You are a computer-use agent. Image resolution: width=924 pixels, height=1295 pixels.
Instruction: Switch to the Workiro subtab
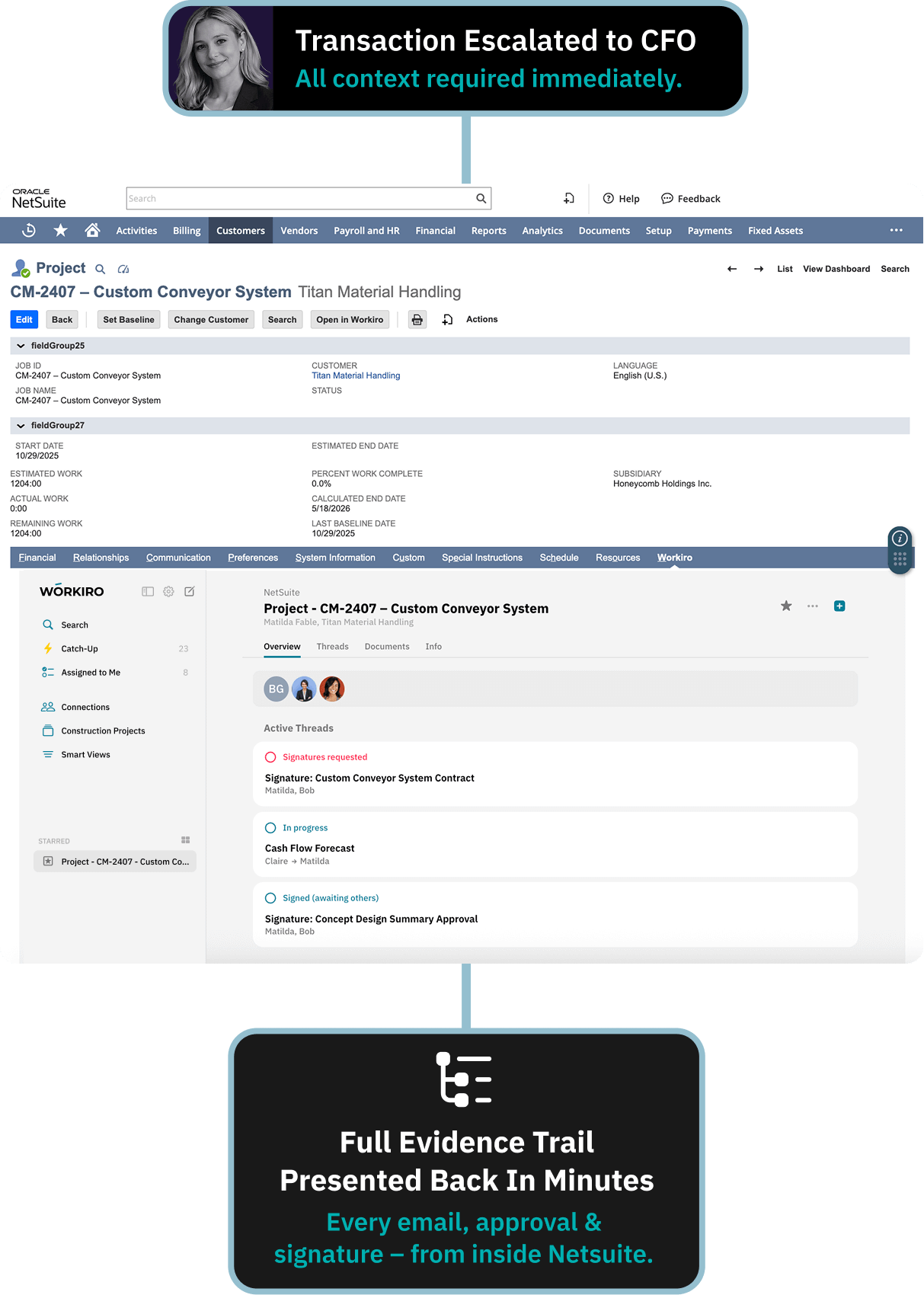[674, 558]
